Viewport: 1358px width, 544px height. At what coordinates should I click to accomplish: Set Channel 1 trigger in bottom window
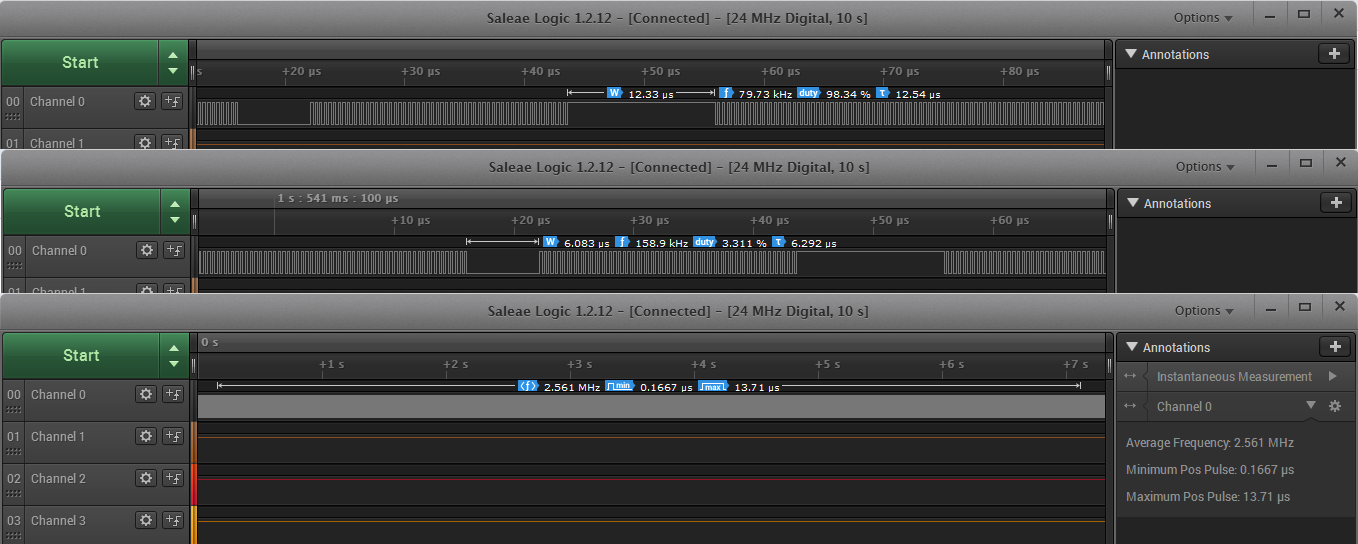pyautogui.click(x=173, y=436)
